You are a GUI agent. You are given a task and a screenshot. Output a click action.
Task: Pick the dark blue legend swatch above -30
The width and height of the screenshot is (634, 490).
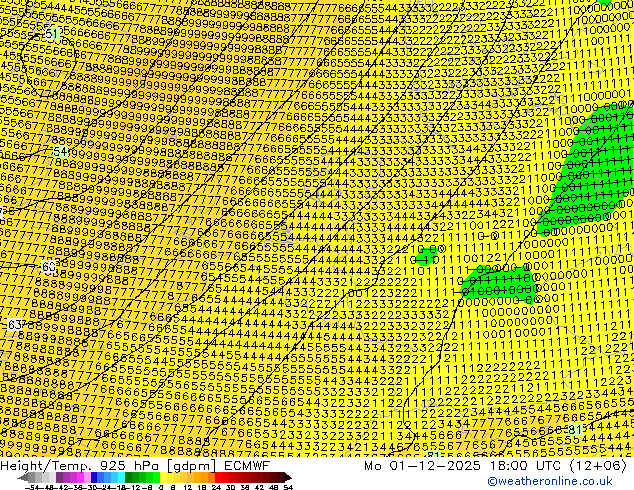point(94,477)
